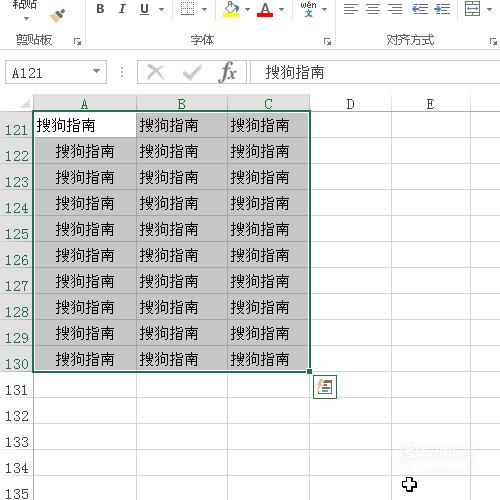This screenshot has width=500, height=500.
Task: Select column E header
Action: pyautogui.click(x=430, y=104)
